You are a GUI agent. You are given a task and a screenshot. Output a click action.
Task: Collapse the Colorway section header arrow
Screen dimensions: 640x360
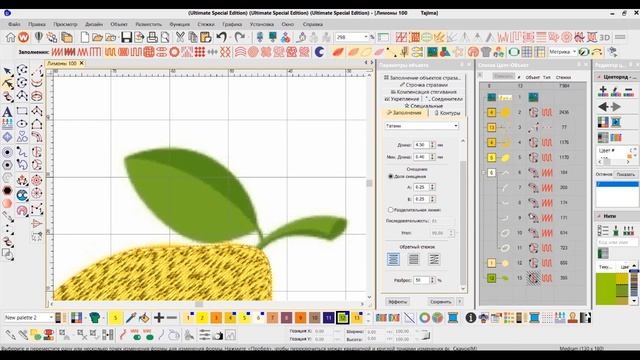tap(599, 77)
